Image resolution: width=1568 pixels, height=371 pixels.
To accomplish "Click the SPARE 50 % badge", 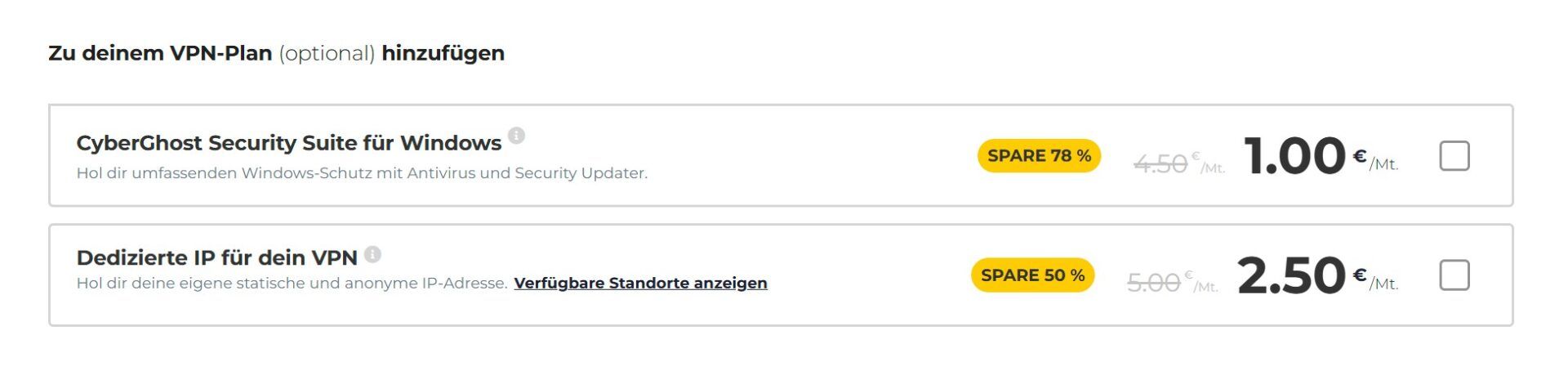I will click(x=1032, y=275).
